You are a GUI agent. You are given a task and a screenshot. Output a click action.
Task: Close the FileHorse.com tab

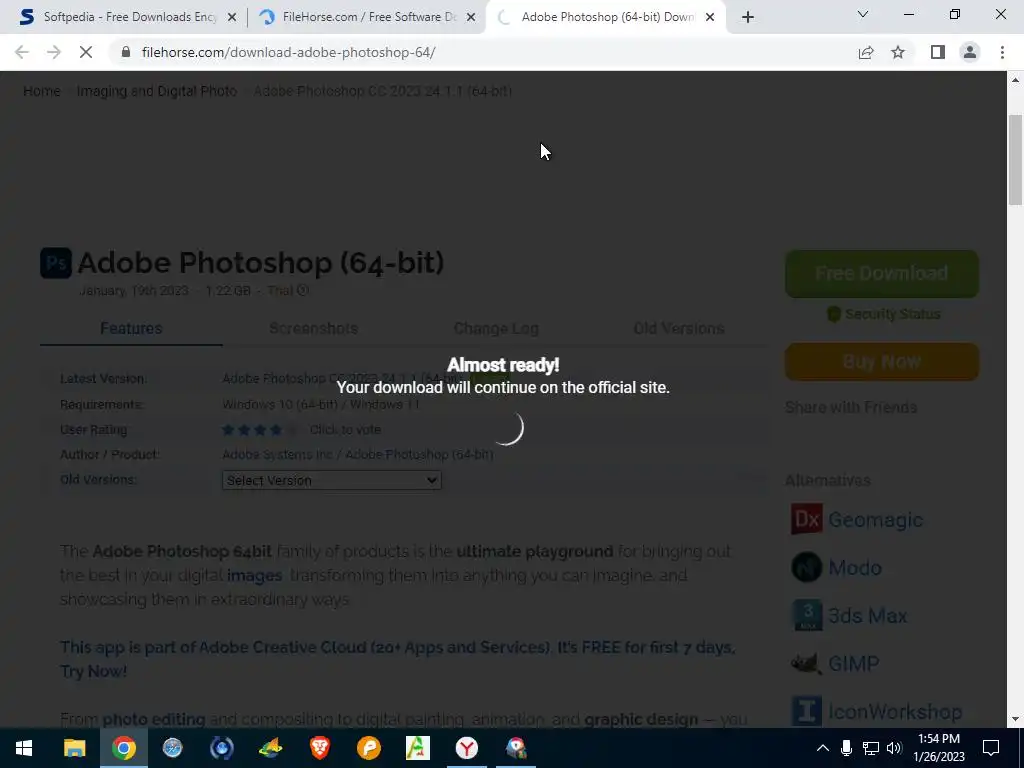pyautogui.click(x=471, y=17)
